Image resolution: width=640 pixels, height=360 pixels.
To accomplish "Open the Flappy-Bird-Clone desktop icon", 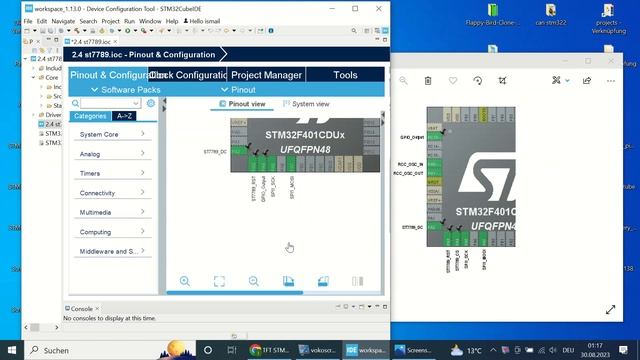I will pos(493,15).
